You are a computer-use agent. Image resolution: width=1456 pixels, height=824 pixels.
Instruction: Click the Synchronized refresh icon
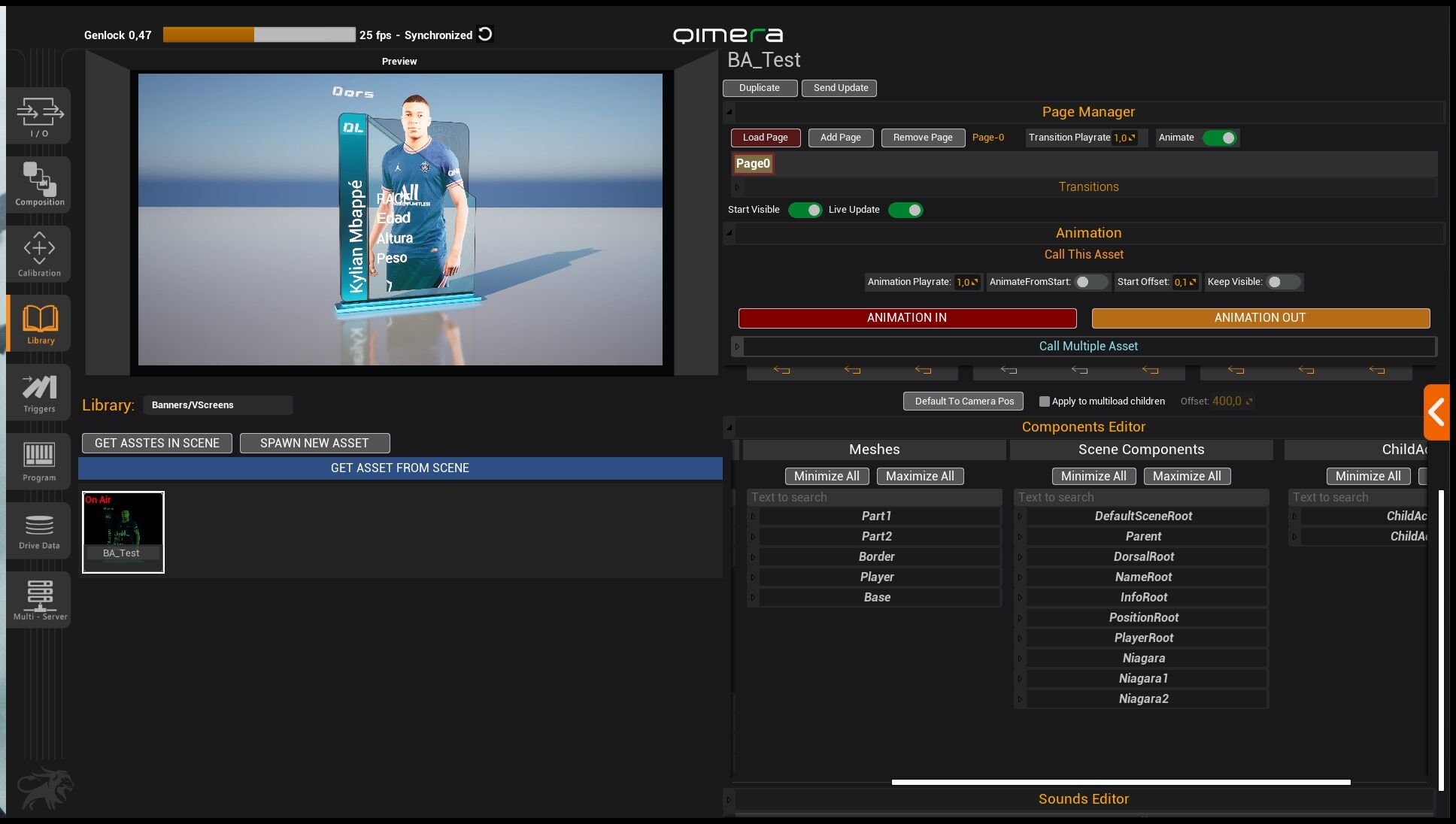[x=486, y=35]
